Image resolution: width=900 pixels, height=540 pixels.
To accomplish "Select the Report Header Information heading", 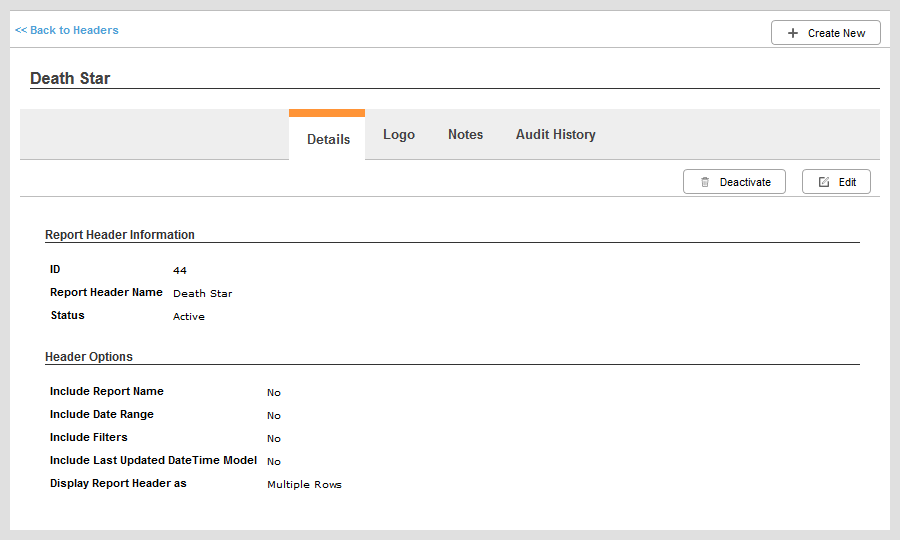I will 119,235.
